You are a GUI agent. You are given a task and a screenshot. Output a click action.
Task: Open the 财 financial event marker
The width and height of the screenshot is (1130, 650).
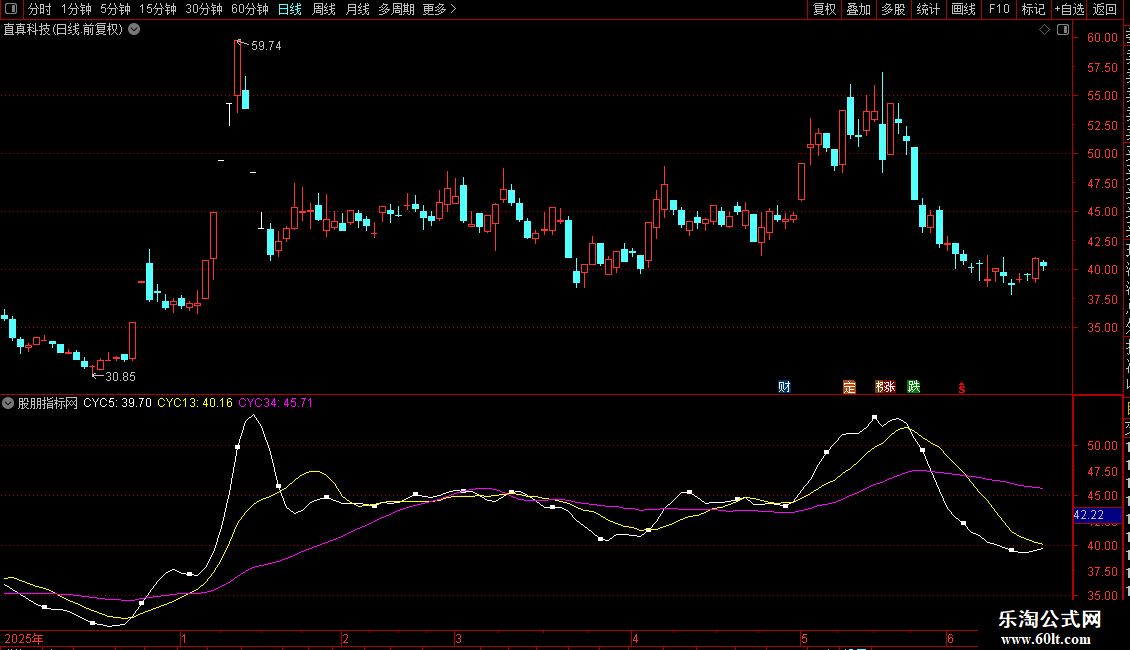(784, 387)
